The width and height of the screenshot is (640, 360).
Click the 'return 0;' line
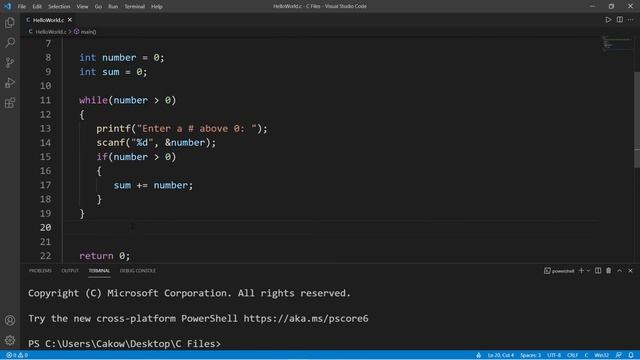pos(104,256)
